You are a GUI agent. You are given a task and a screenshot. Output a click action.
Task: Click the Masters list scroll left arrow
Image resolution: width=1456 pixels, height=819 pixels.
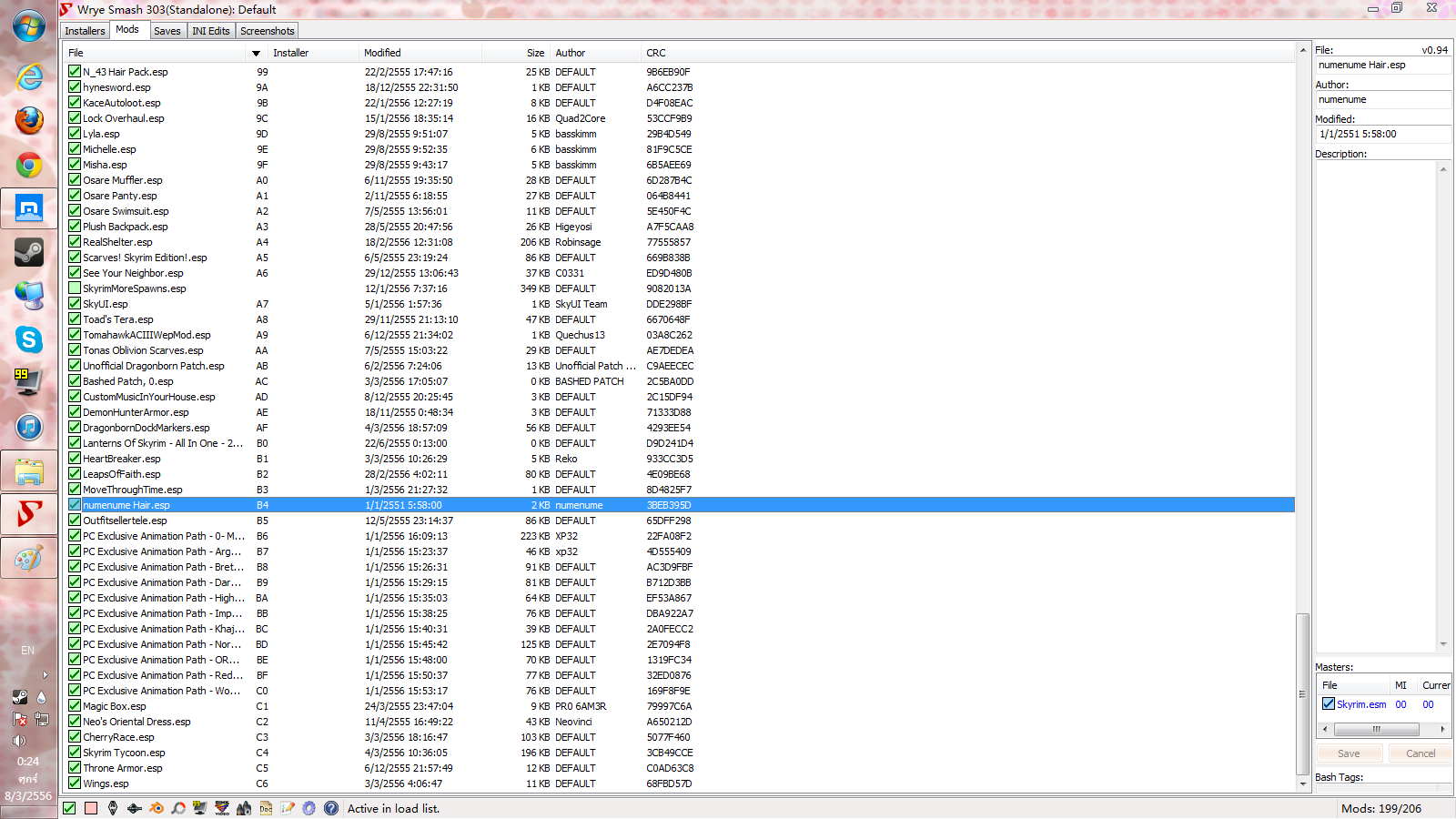[x=1325, y=729]
